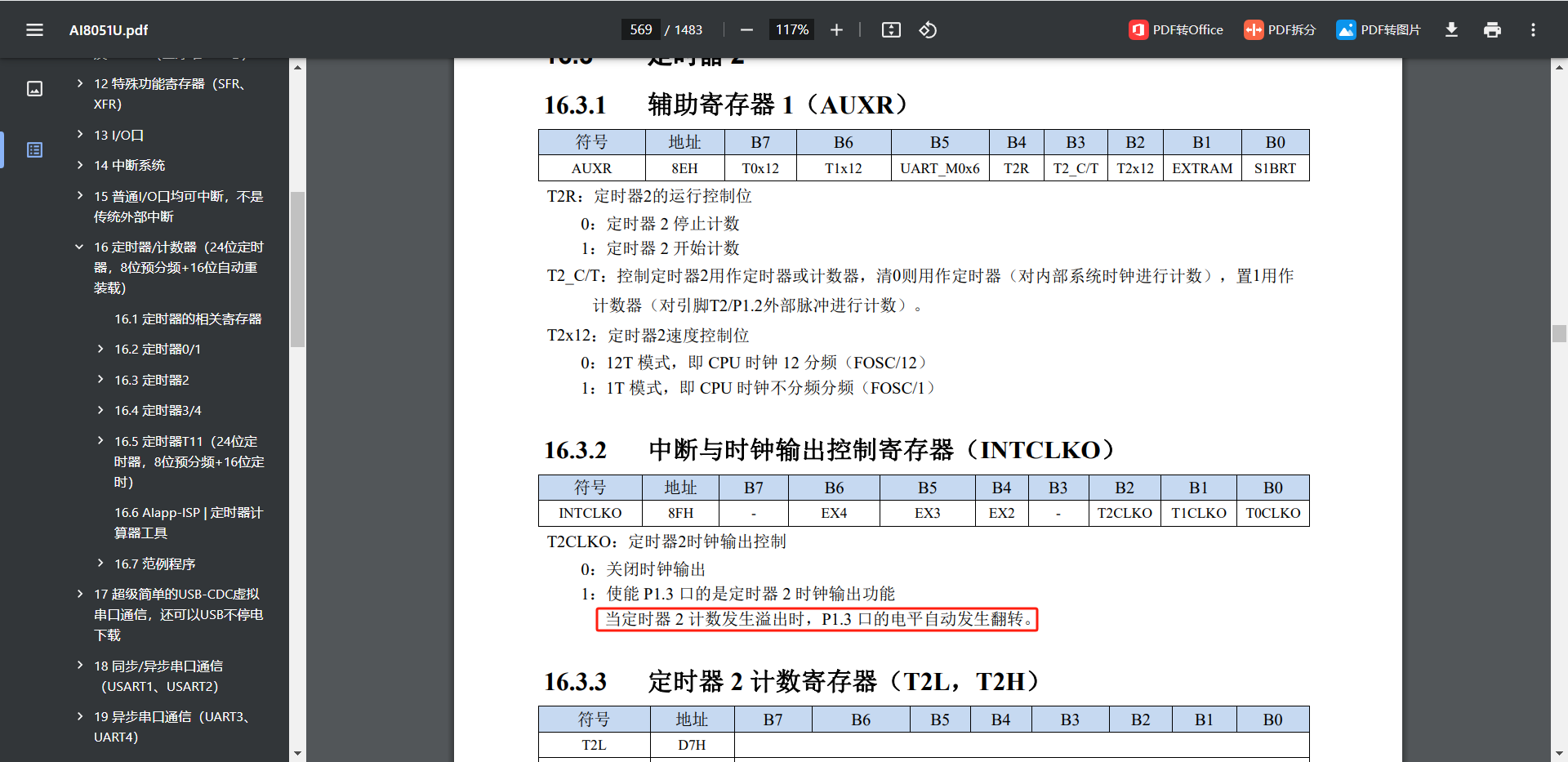Expand chapter 13 I/O口 arrow
Image resolution: width=1568 pixels, height=762 pixels.
click(x=79, y=134)
